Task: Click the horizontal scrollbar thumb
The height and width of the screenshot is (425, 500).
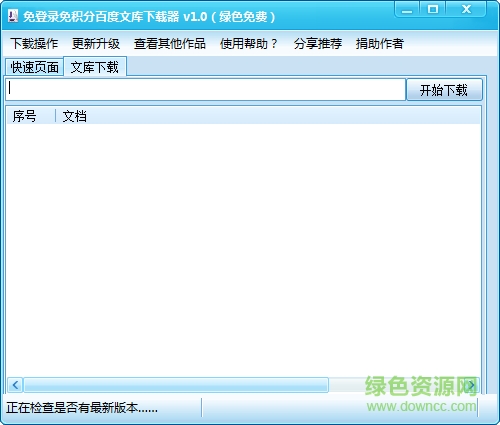Action: click(x=176, y=385)
